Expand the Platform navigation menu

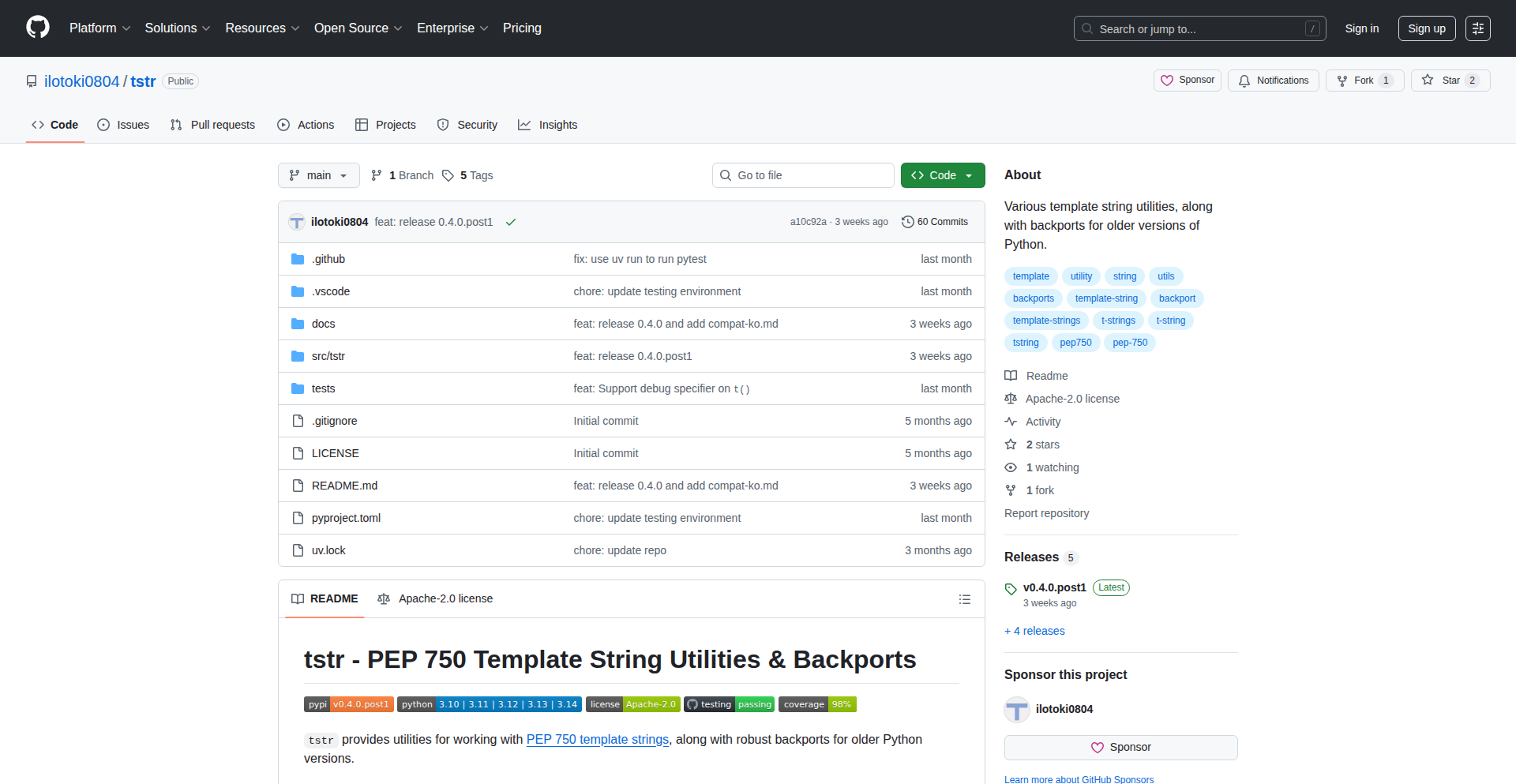(99, 28)
